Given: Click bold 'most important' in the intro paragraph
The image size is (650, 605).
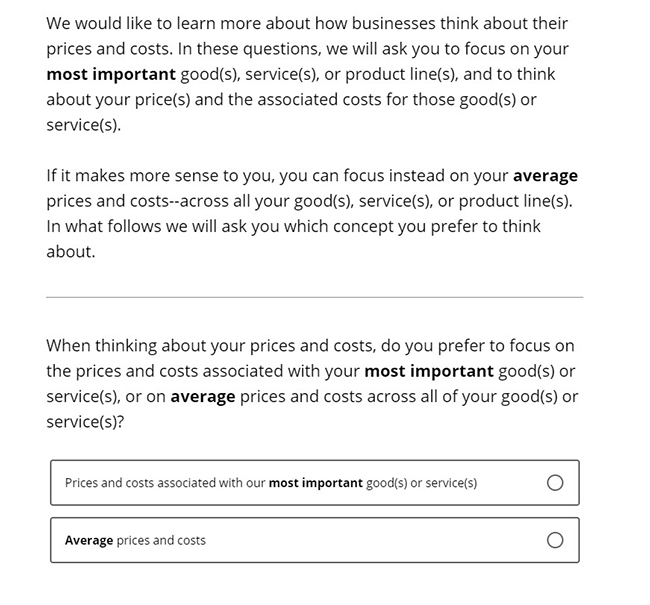Looking at the screenshot, I should (111, 74).
